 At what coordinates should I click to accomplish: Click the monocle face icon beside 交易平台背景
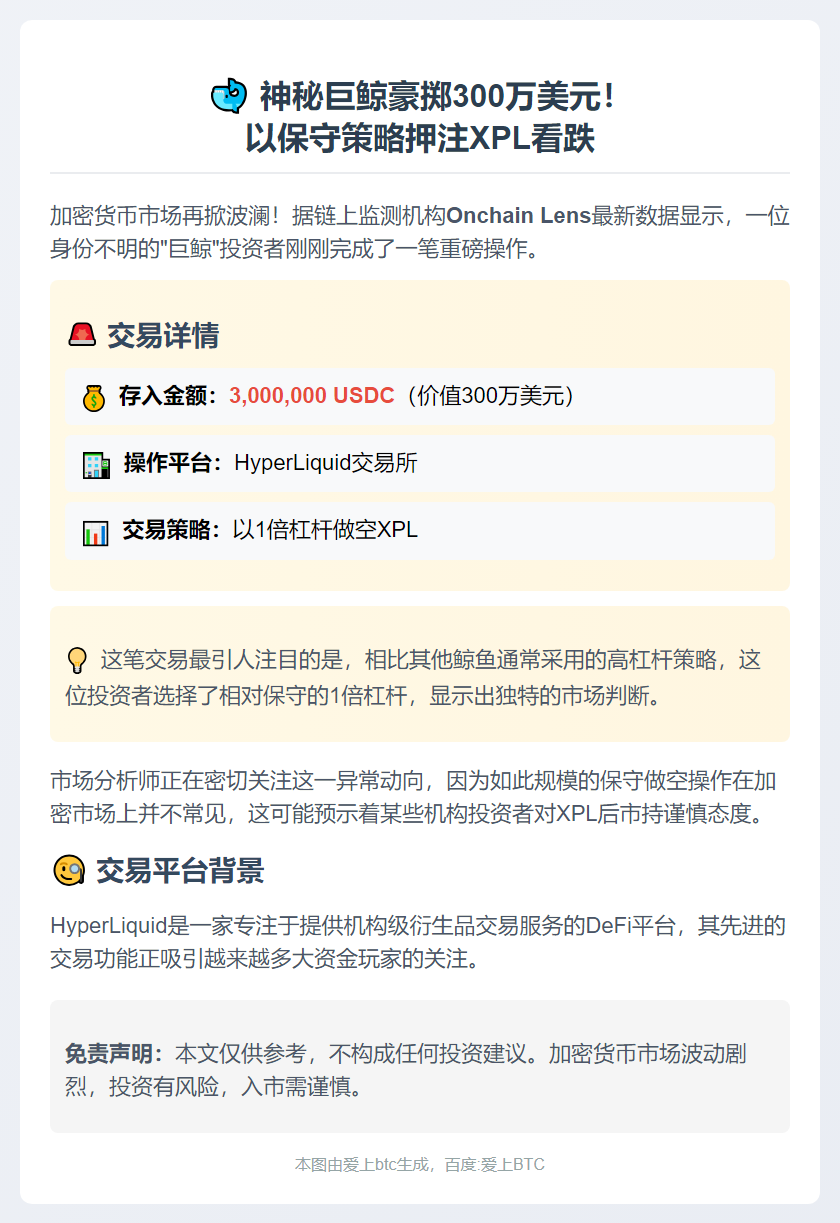tap(68, 870)
